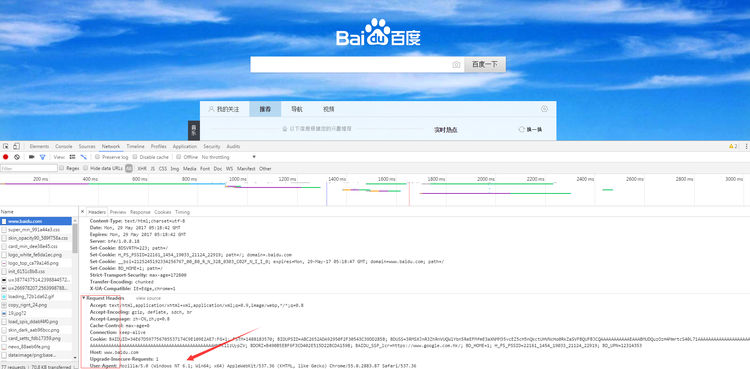This screenshot has height=369, width=750.
Task: Open the Response detail tab
Action: click(140, 212)
